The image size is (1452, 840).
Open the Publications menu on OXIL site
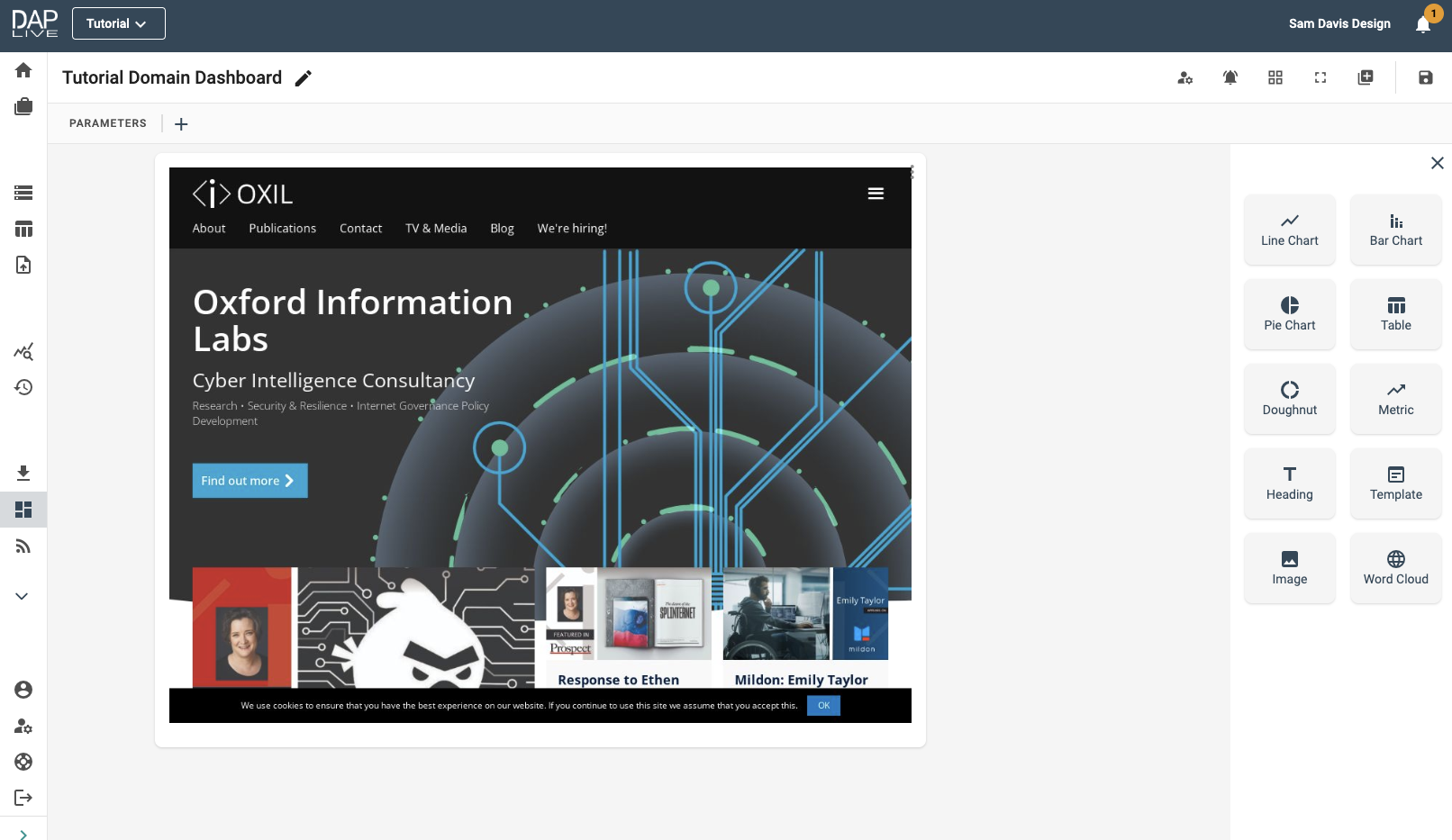[x=282, y=229]
